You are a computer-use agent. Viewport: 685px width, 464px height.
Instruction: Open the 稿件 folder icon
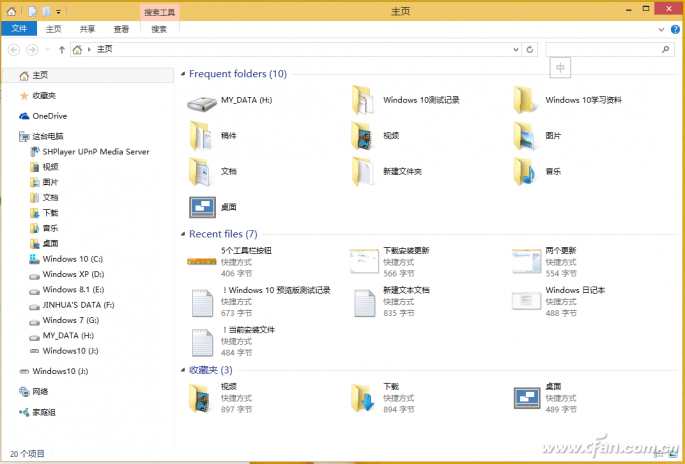point(201,136)
